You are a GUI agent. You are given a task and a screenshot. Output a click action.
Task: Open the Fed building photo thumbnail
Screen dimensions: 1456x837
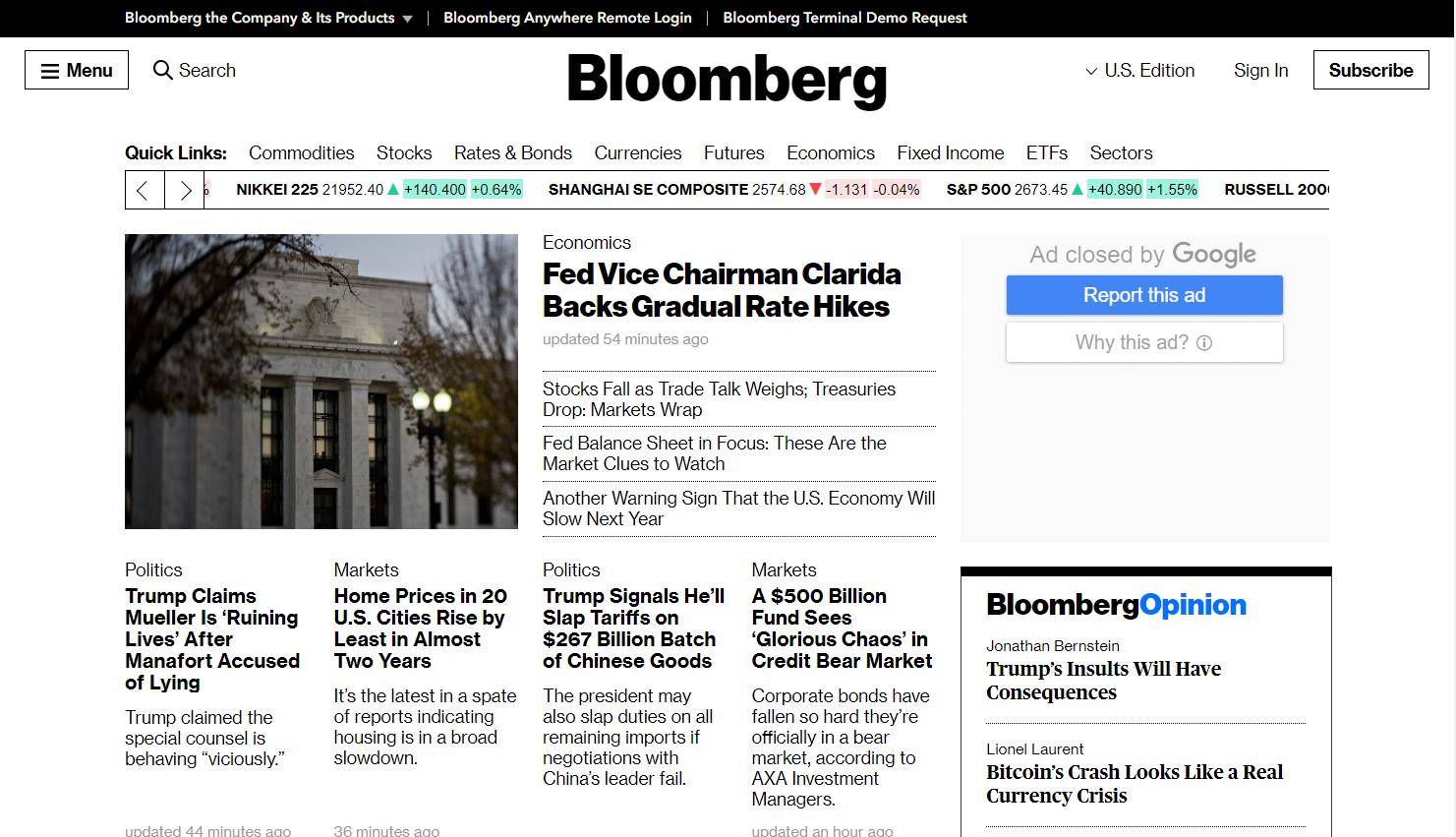(x=321, y=382)
